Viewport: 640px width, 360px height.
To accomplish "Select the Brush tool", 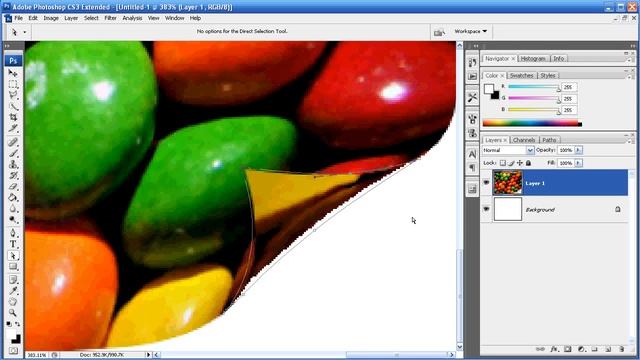I will [13, 153].
